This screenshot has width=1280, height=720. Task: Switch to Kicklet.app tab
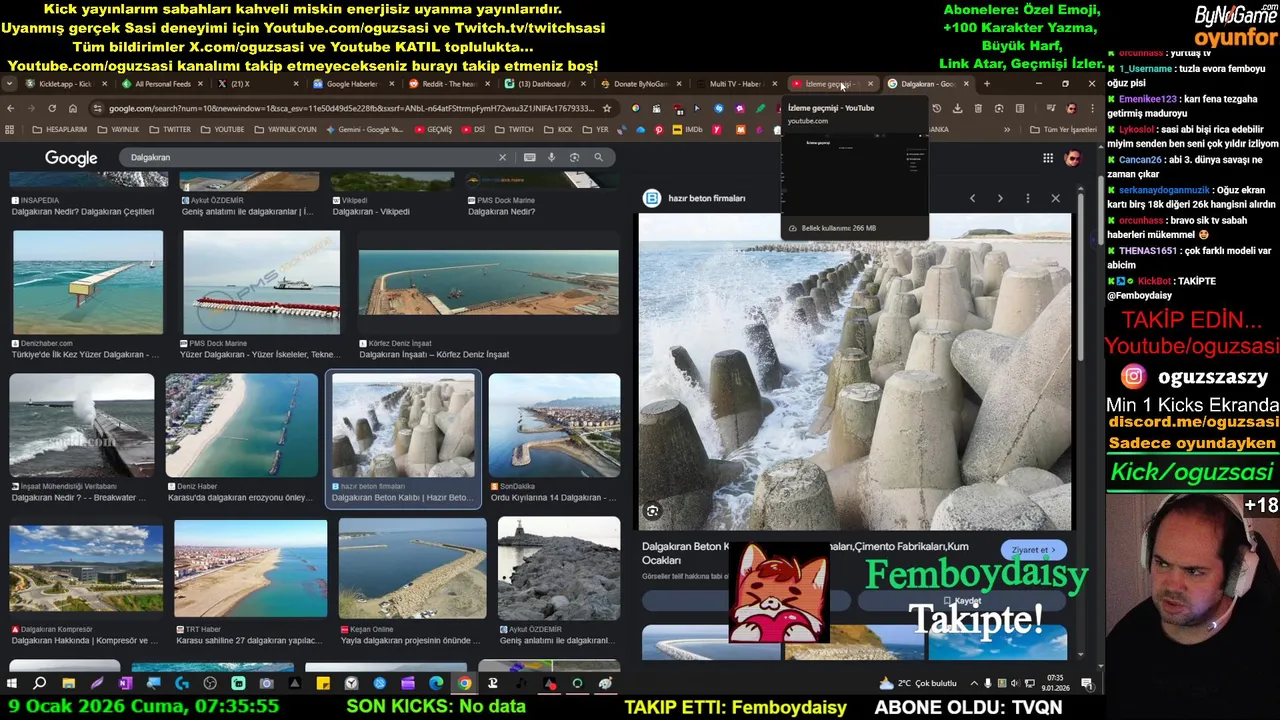coord(65,84)
